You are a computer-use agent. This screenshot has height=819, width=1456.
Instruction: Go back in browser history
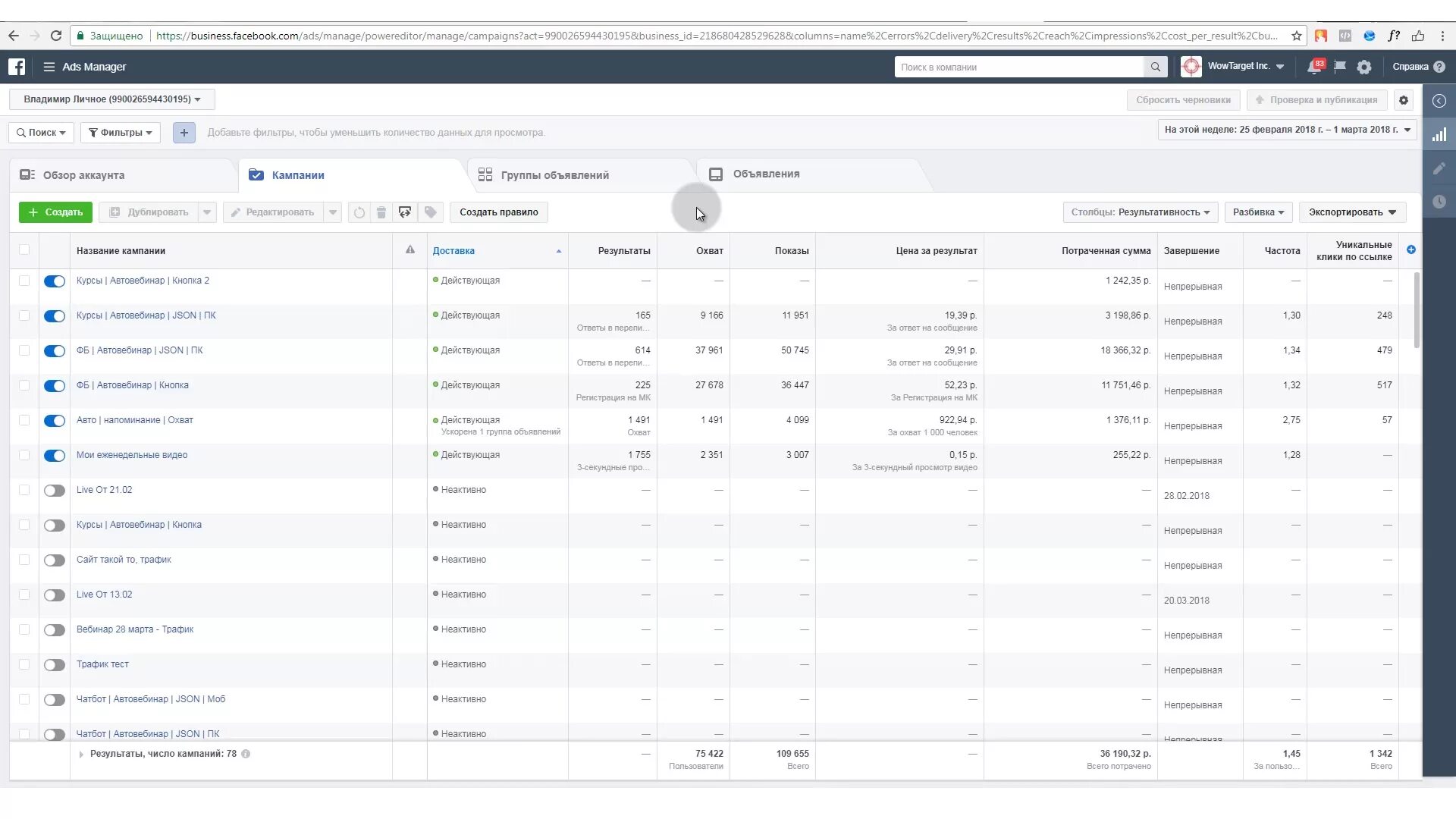14,36
